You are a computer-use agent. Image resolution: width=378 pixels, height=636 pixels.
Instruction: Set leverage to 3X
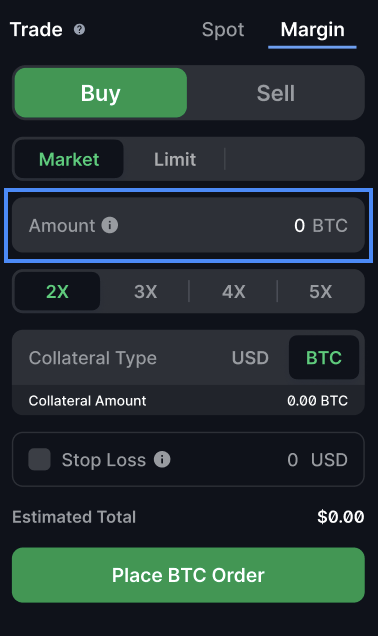pos(145,291)
